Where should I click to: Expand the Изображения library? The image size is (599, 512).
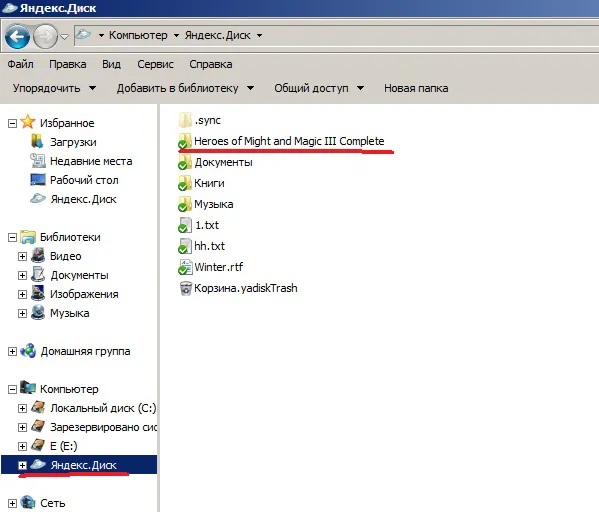23,295
